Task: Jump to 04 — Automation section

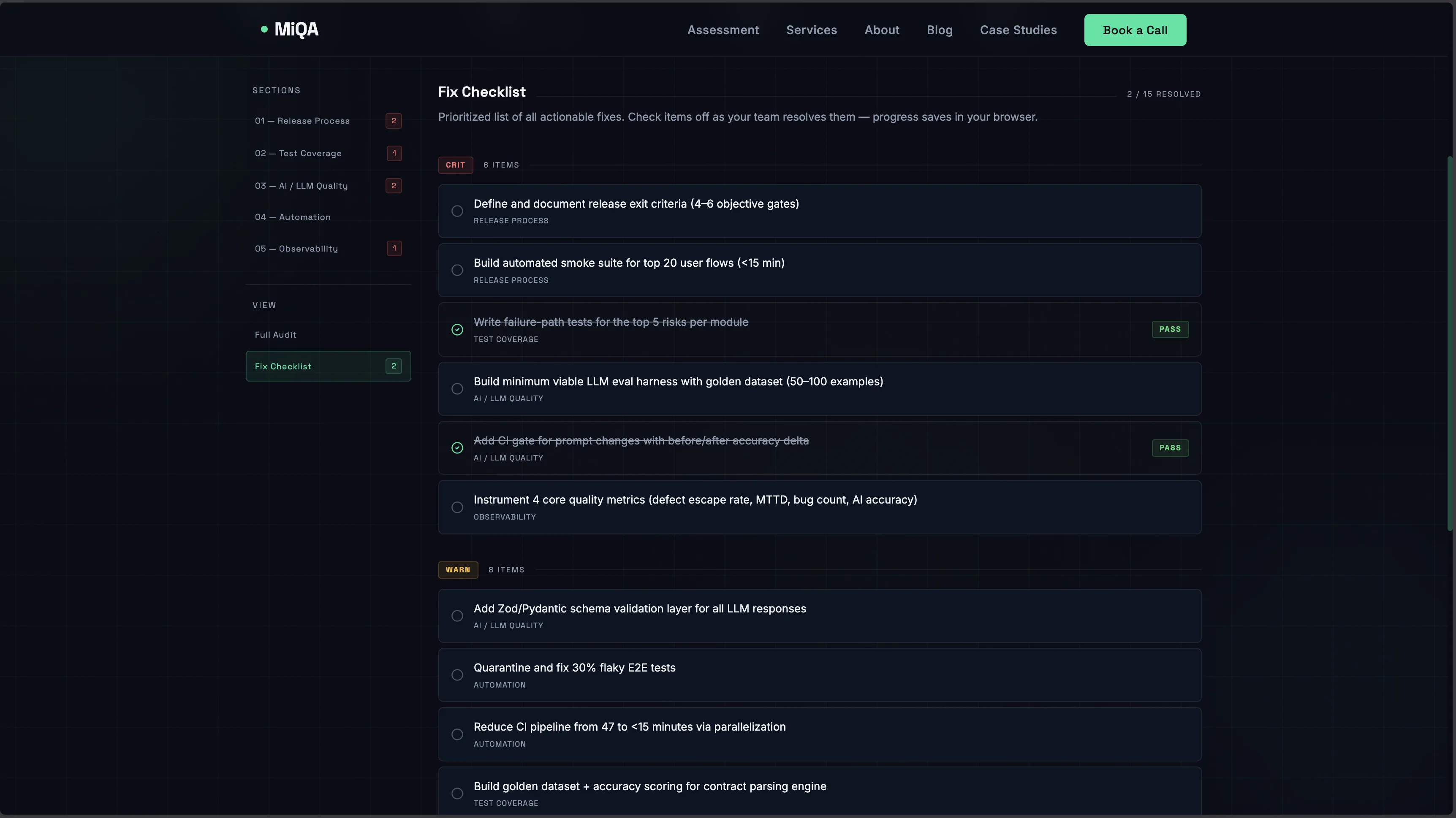Action: tap(328, 217)
